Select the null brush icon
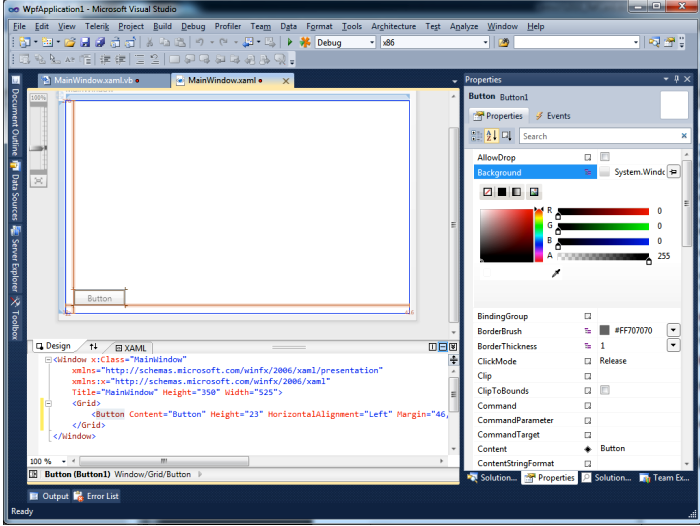 point(487,192)
